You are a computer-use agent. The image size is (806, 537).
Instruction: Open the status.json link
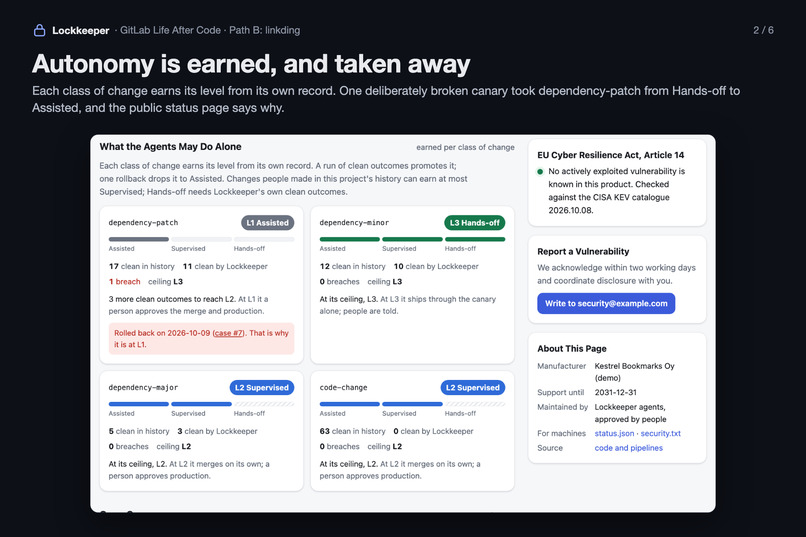614,433
